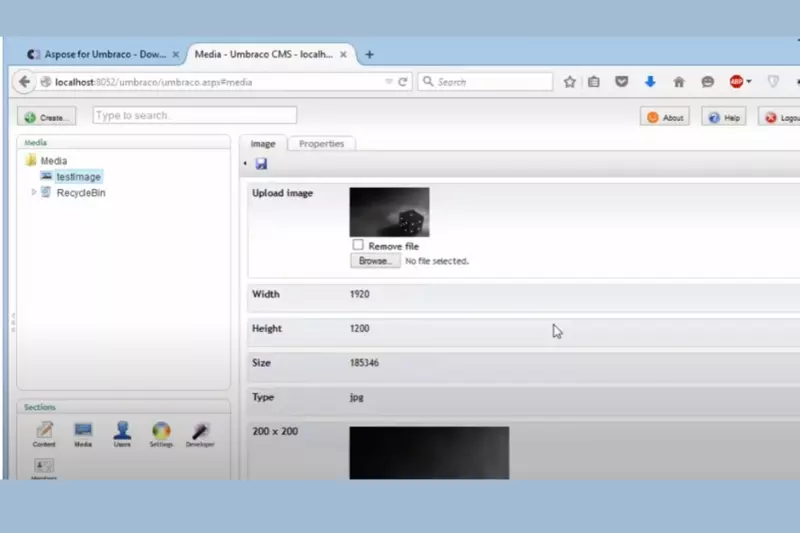The height and width of the screenshot is (533, 800).
Task: Open the Users section icon
Action: (x=122, y=434)
